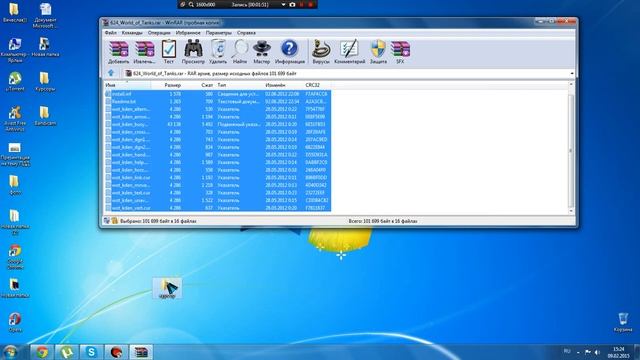Click the WinRAR icon on the taskbar
The height and width of the screenshot is (360, 640).
click(141, 352)
